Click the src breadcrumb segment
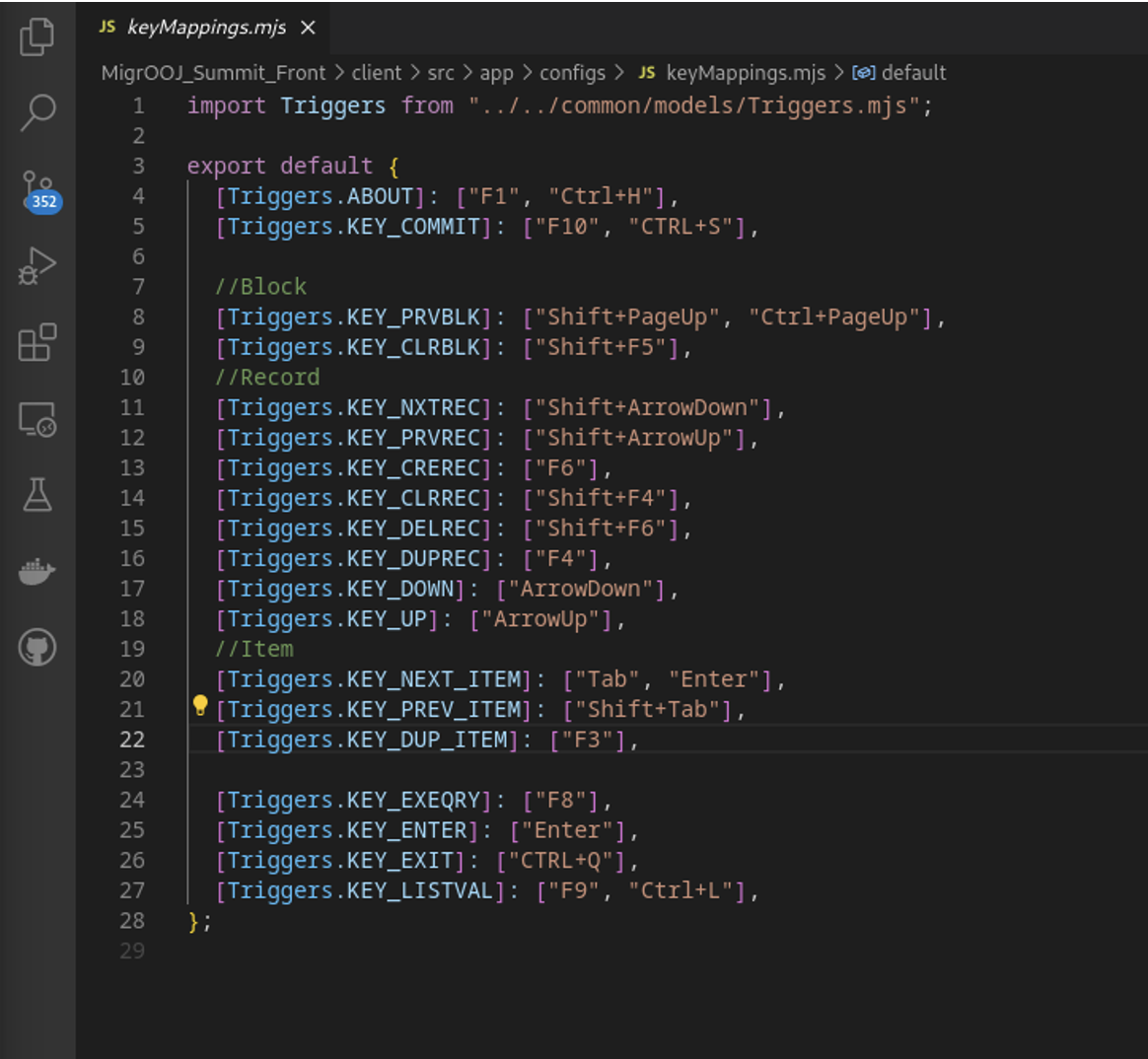Image resolution: width=1148 pixels, height=1059 pixels. [x=441, y=73]
